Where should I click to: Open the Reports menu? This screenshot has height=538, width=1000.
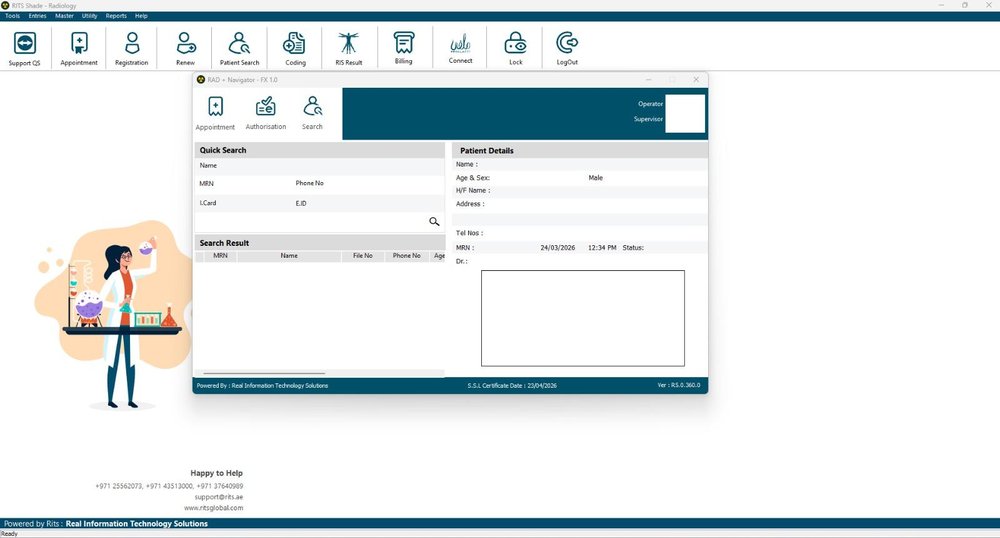coord(116,16)
